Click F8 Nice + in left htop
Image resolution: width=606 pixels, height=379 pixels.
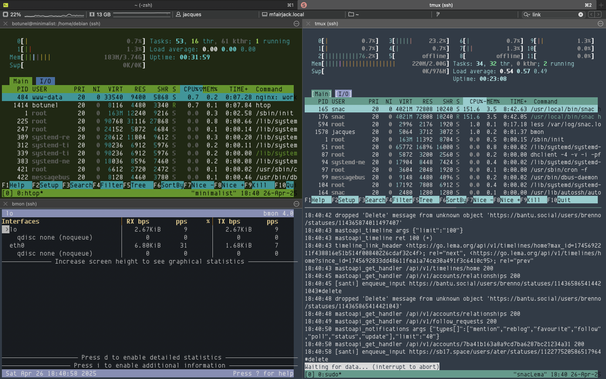tap(229, 185)
